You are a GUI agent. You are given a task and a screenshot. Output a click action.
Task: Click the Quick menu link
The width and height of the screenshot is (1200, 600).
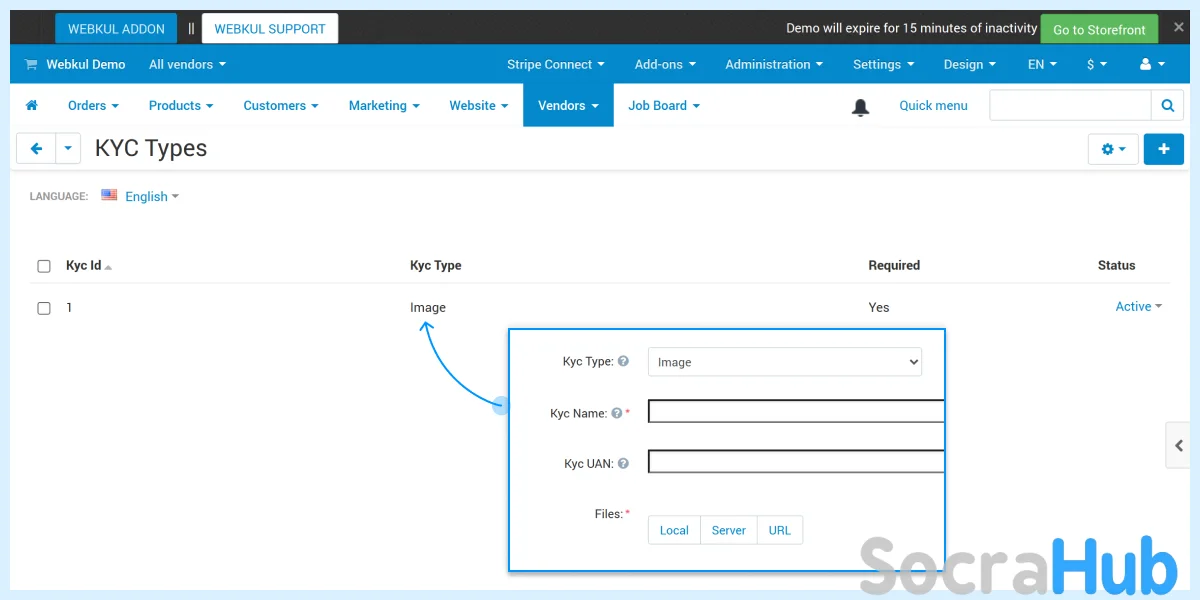[933, 105]
